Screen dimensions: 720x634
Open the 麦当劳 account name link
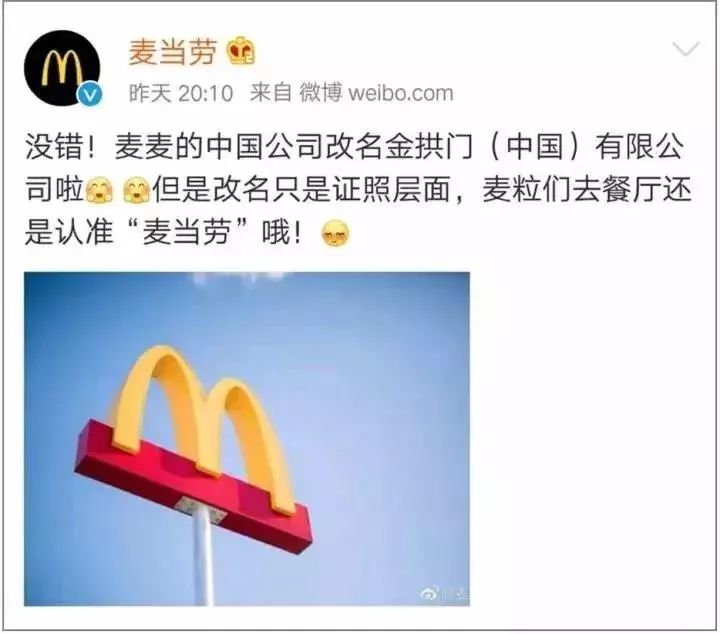pos(172,52)
